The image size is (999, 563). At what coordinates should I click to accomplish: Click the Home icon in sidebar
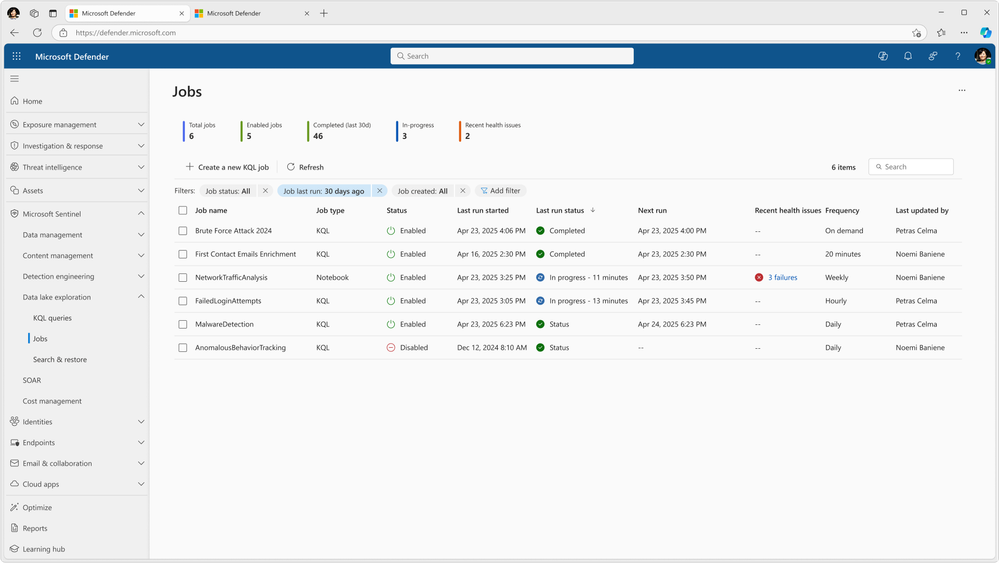click(15, 101)
